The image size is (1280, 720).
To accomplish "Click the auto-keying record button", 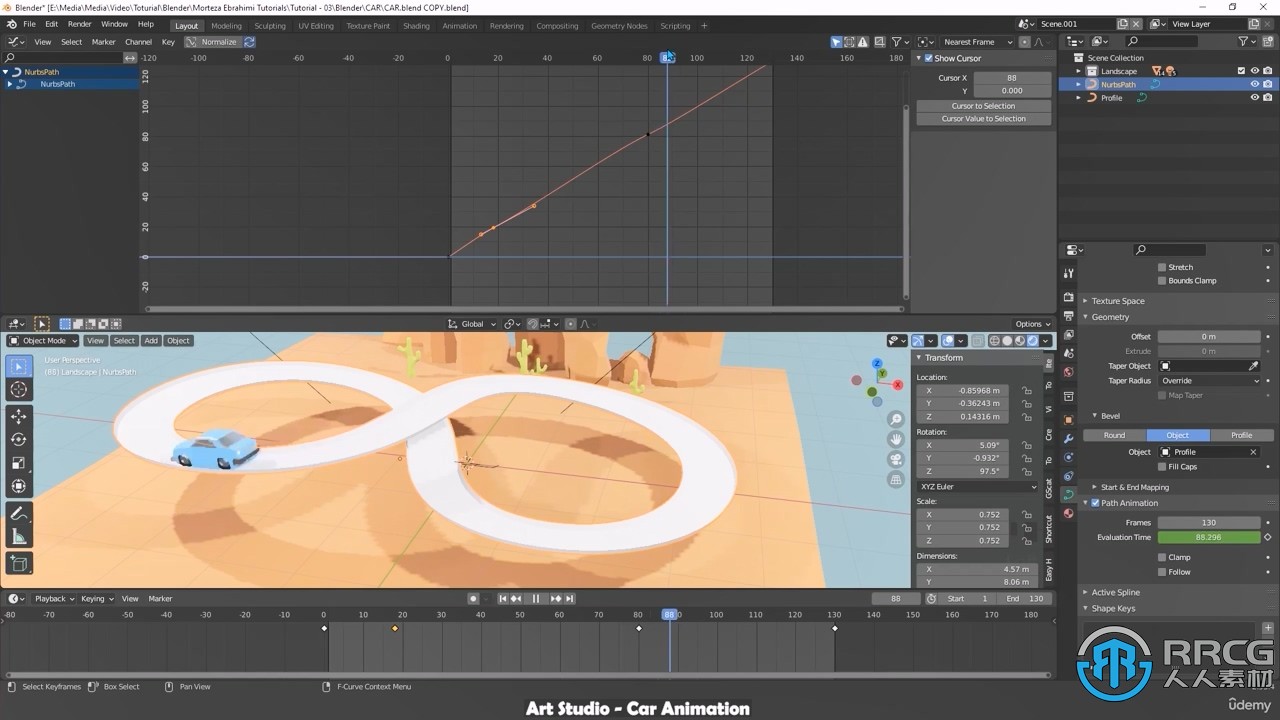I will click(x=473, y=598).
